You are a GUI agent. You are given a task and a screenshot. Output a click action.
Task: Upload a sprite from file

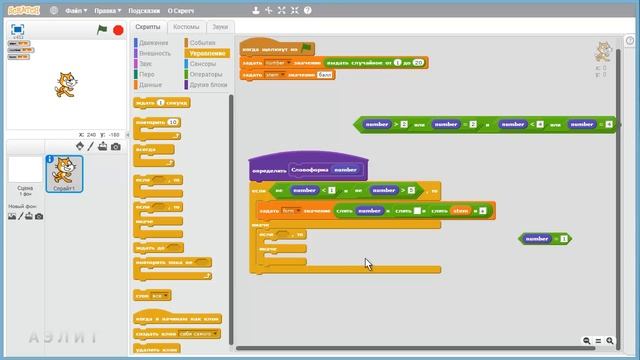pos(102,147)
